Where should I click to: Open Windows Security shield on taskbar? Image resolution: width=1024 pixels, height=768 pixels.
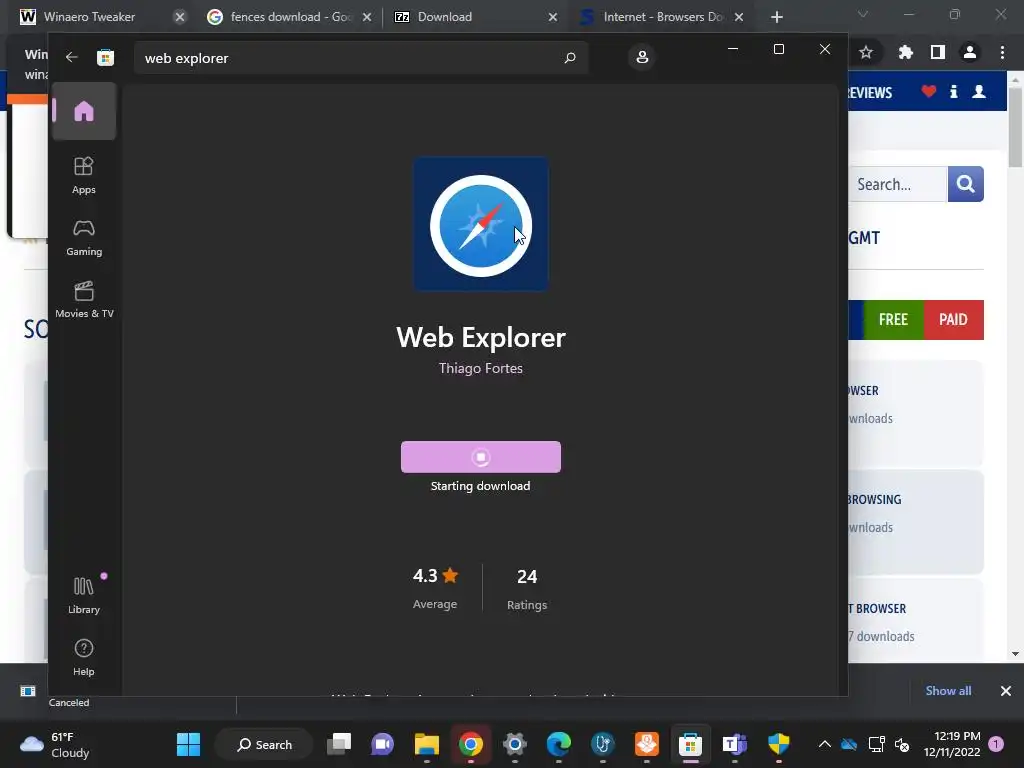(778, 744)
